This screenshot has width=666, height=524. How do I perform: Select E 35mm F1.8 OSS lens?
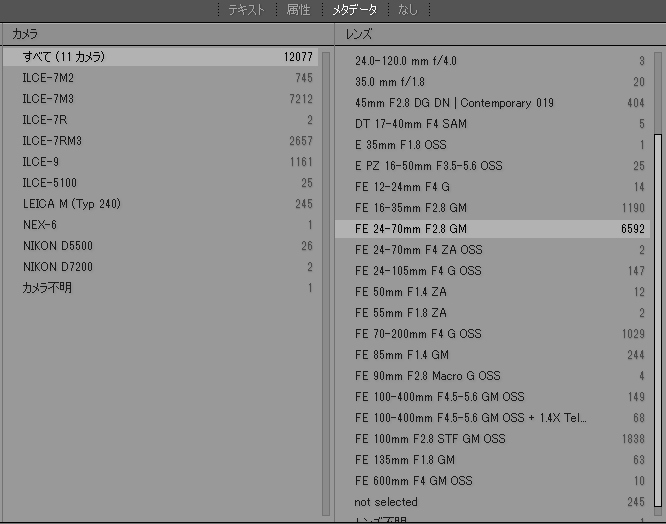493,145
